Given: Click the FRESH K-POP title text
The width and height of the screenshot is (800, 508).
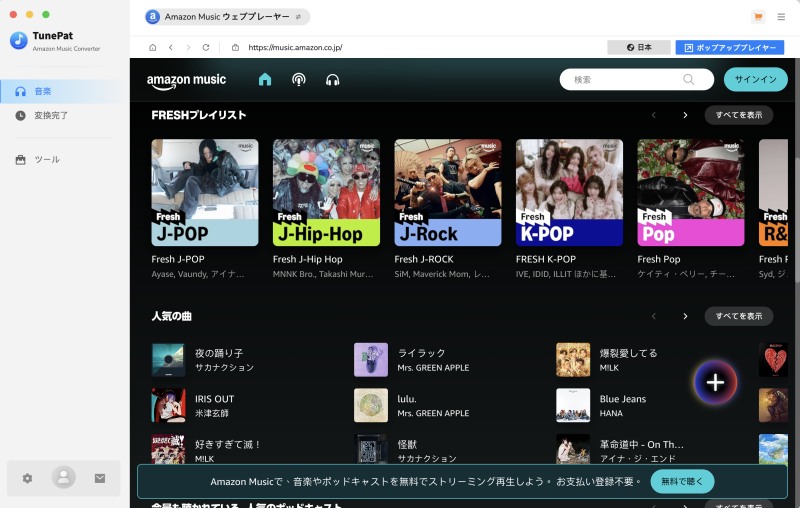Looking at the screenshot, I should (545, 259).
